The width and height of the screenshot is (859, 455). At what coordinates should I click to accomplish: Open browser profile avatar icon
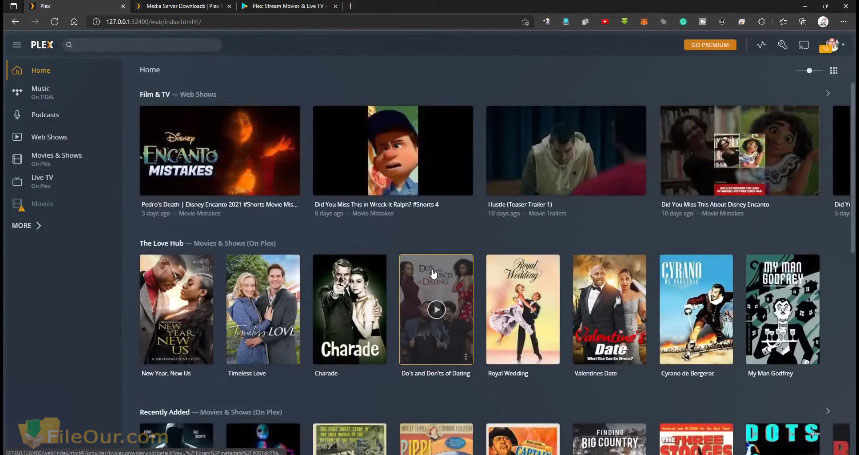click(823, 22)
